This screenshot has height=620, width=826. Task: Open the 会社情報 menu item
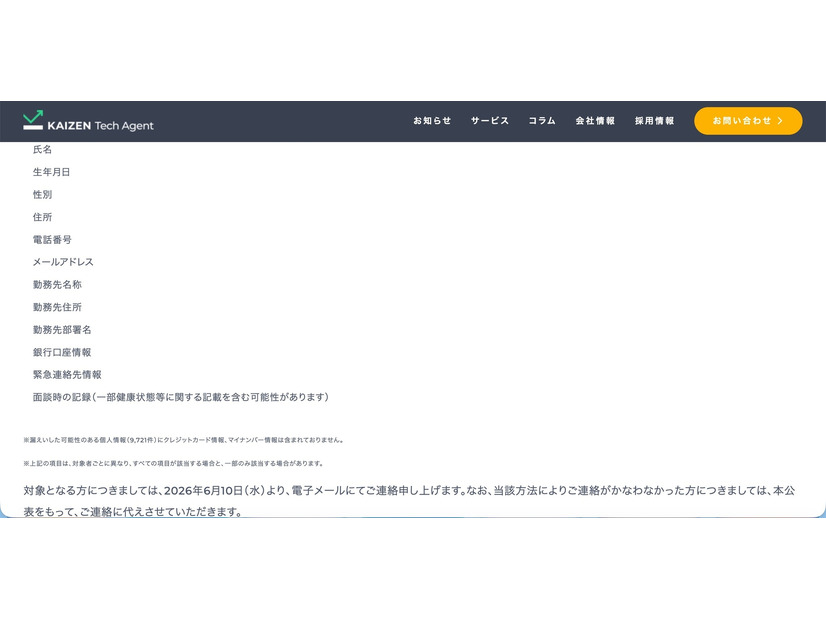pyautogui.click(x=595, y=121)
